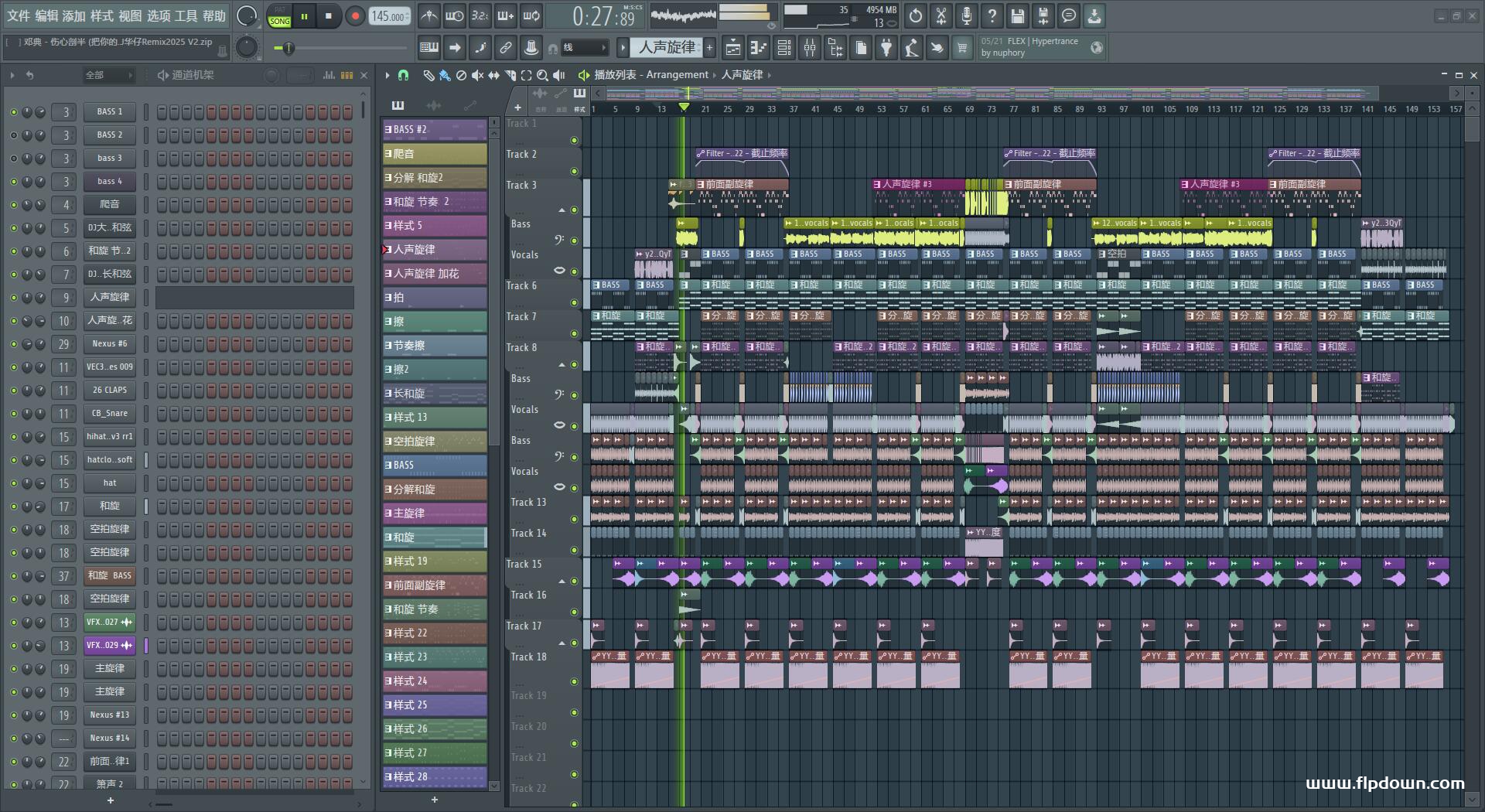Open the 文件 menu

coord(19,15)
